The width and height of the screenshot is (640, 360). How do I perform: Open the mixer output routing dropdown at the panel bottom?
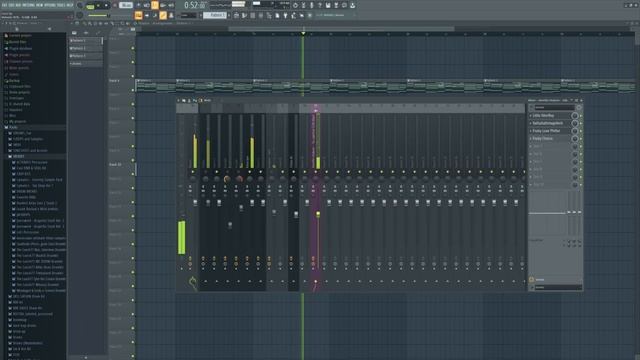click(557, 287)
